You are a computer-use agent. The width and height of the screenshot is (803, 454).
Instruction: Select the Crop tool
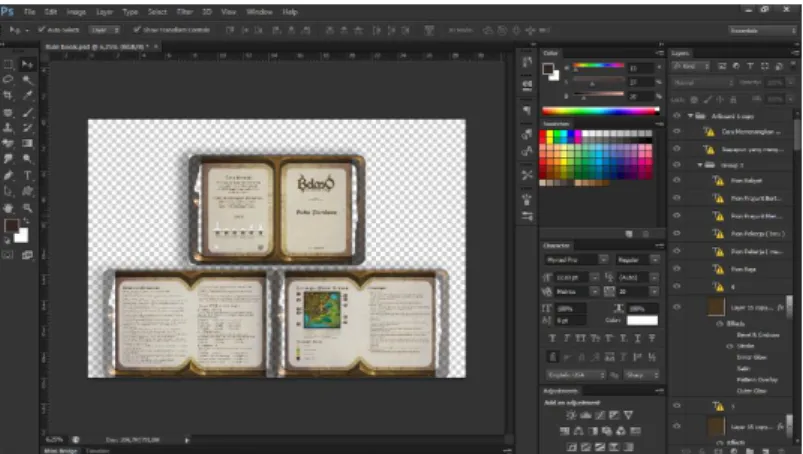[x=8, y=96]
